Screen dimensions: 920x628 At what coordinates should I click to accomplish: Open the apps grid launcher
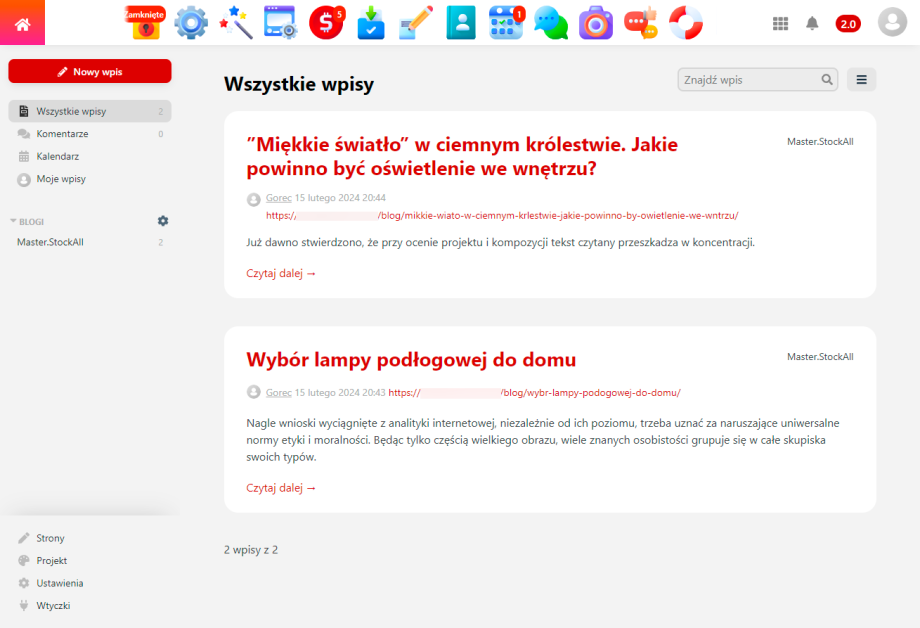[781, 23]
